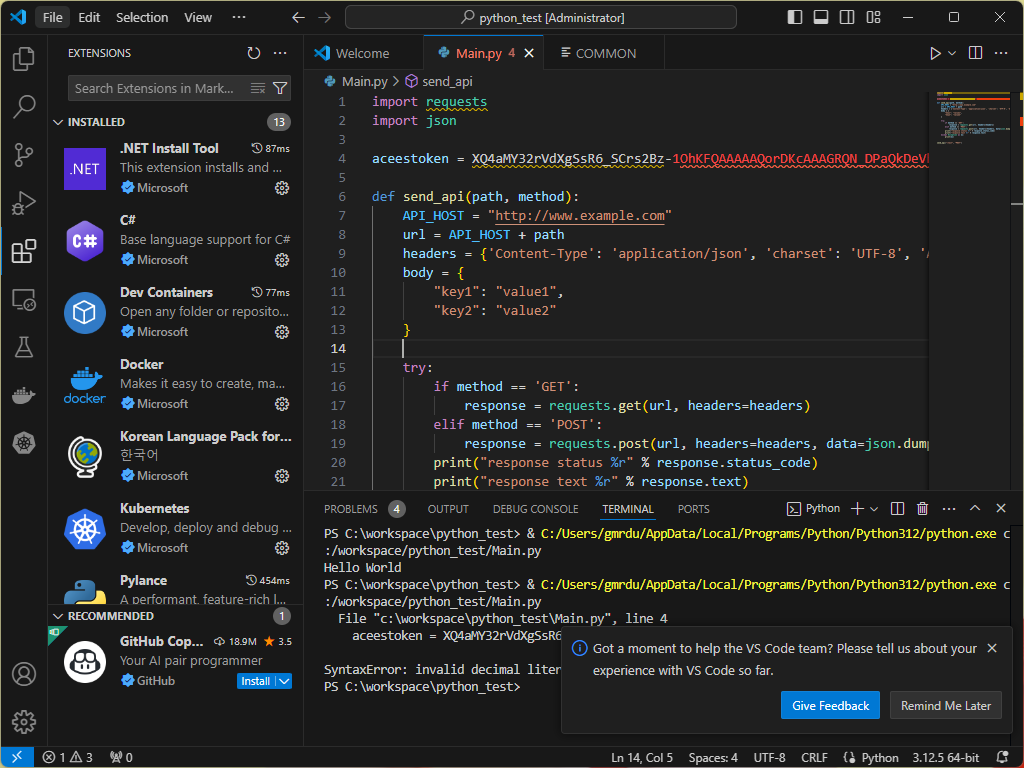Show the PORTS panel tab

coord(694,509)
